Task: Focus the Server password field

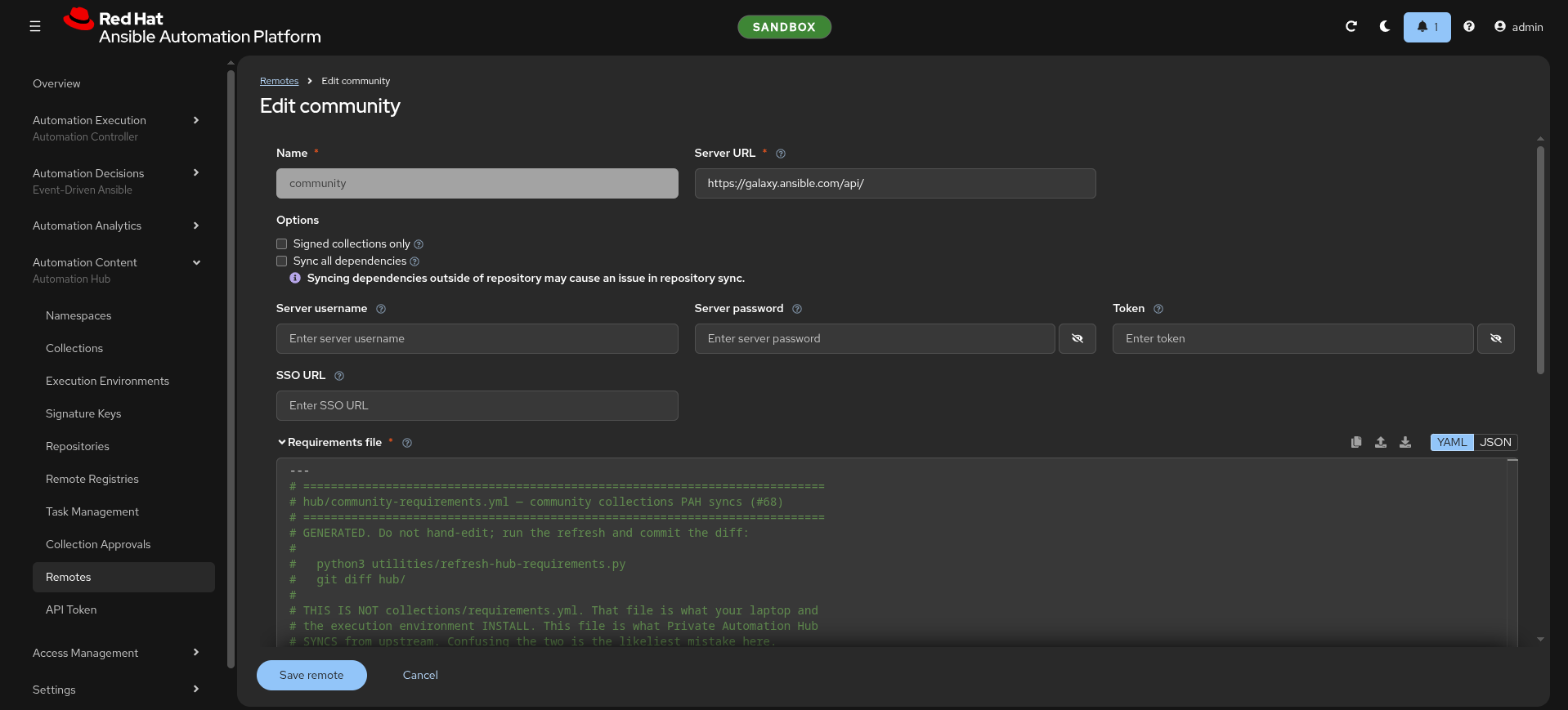Action: pos(875,338)
